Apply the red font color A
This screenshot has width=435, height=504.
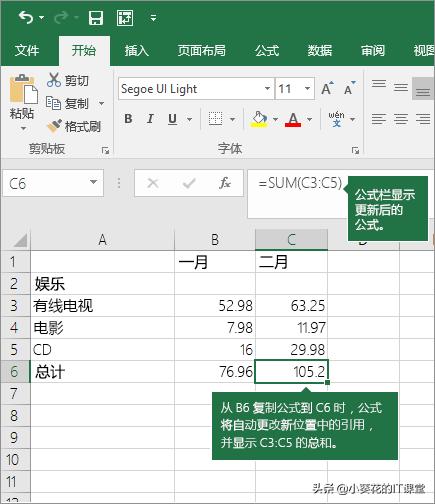[293, 119]
